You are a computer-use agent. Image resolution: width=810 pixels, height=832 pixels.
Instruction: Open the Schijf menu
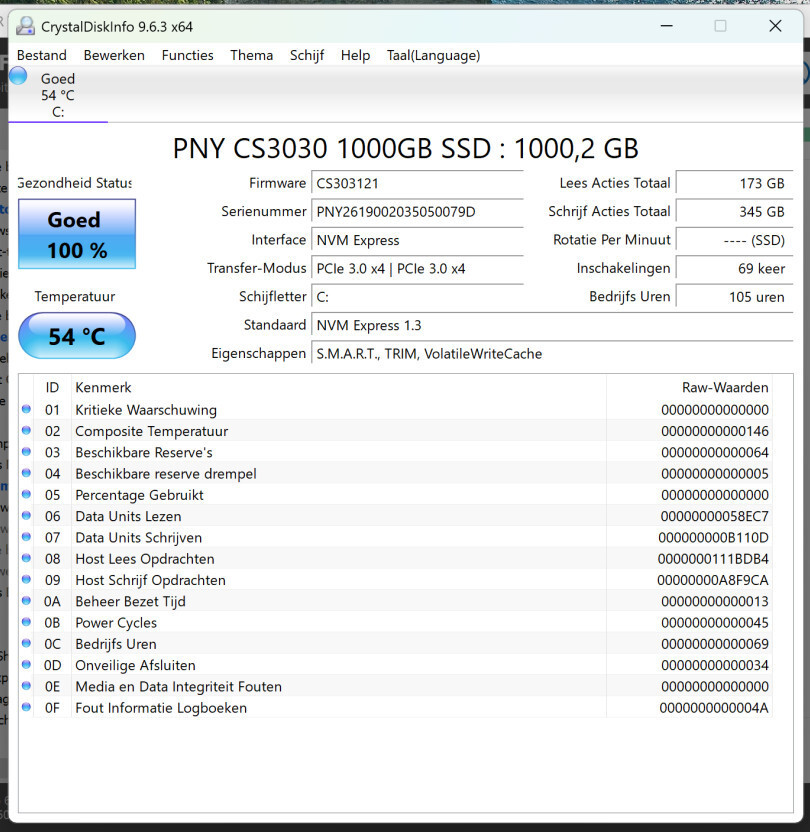[x=307, y=55]
